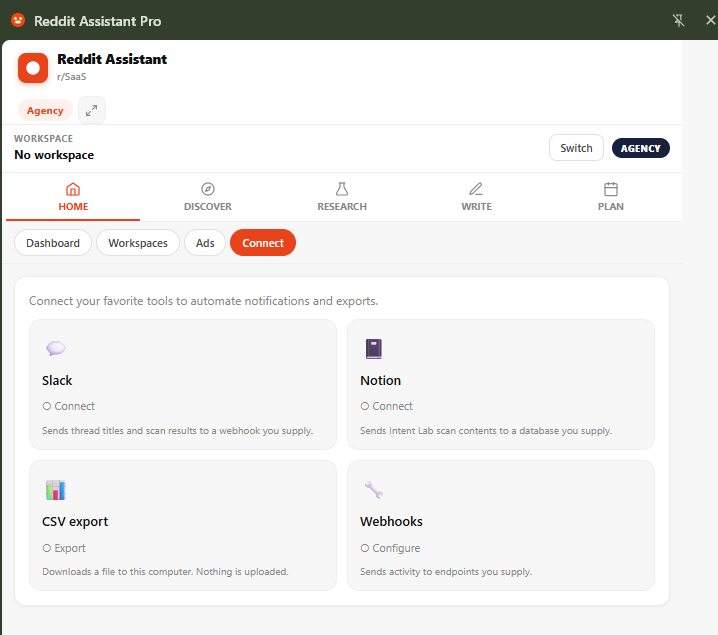Click the home house icon
The width and height of the screenshot is (718, 635).
(73, 189)
